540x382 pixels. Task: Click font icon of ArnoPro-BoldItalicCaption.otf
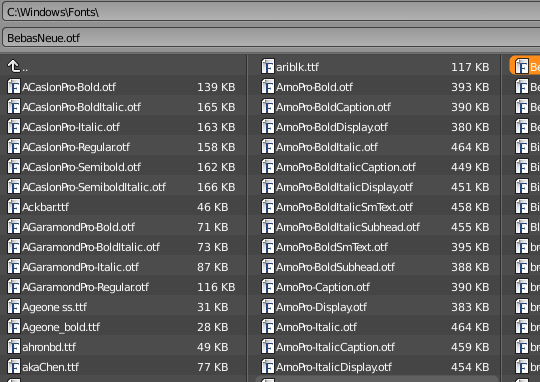(x=268, y=166)
